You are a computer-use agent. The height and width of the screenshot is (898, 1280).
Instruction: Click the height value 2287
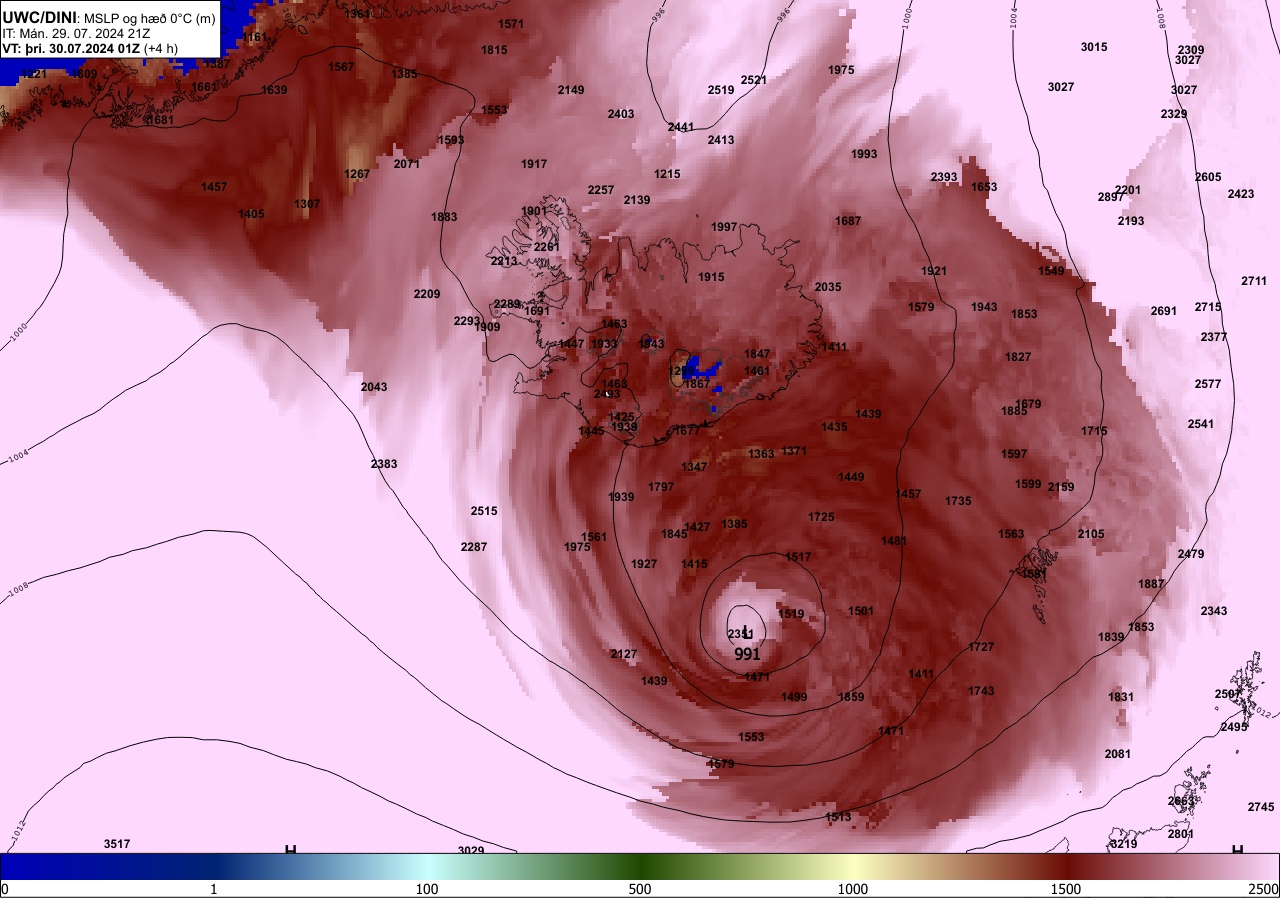(x=474, y=547)
